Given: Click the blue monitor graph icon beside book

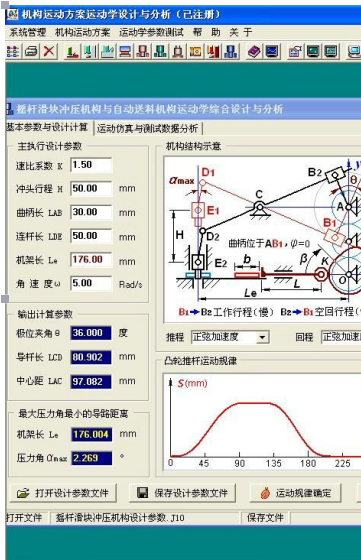Looking at the screenshot, I should (272, 52).
